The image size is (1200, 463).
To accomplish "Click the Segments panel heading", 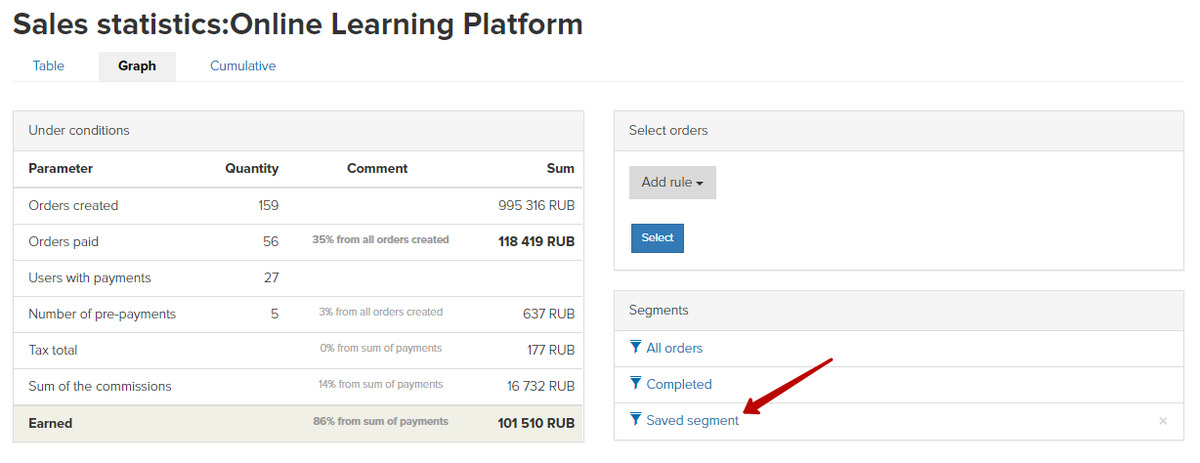I will pyautogui.click(x=658, y=310).
